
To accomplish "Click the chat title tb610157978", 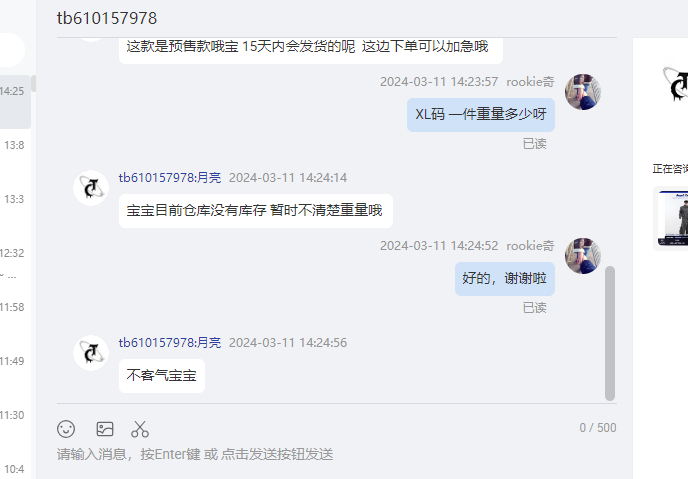I will click(x=107, y=18).
